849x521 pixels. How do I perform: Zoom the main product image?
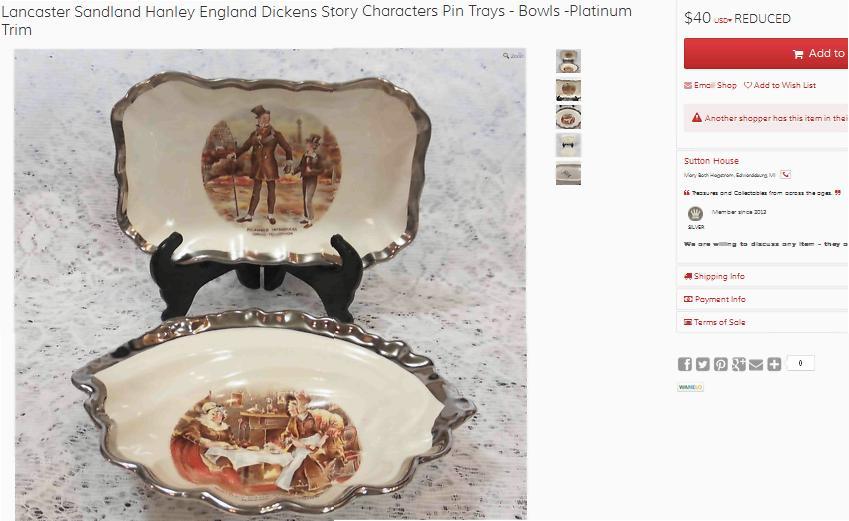513,56
